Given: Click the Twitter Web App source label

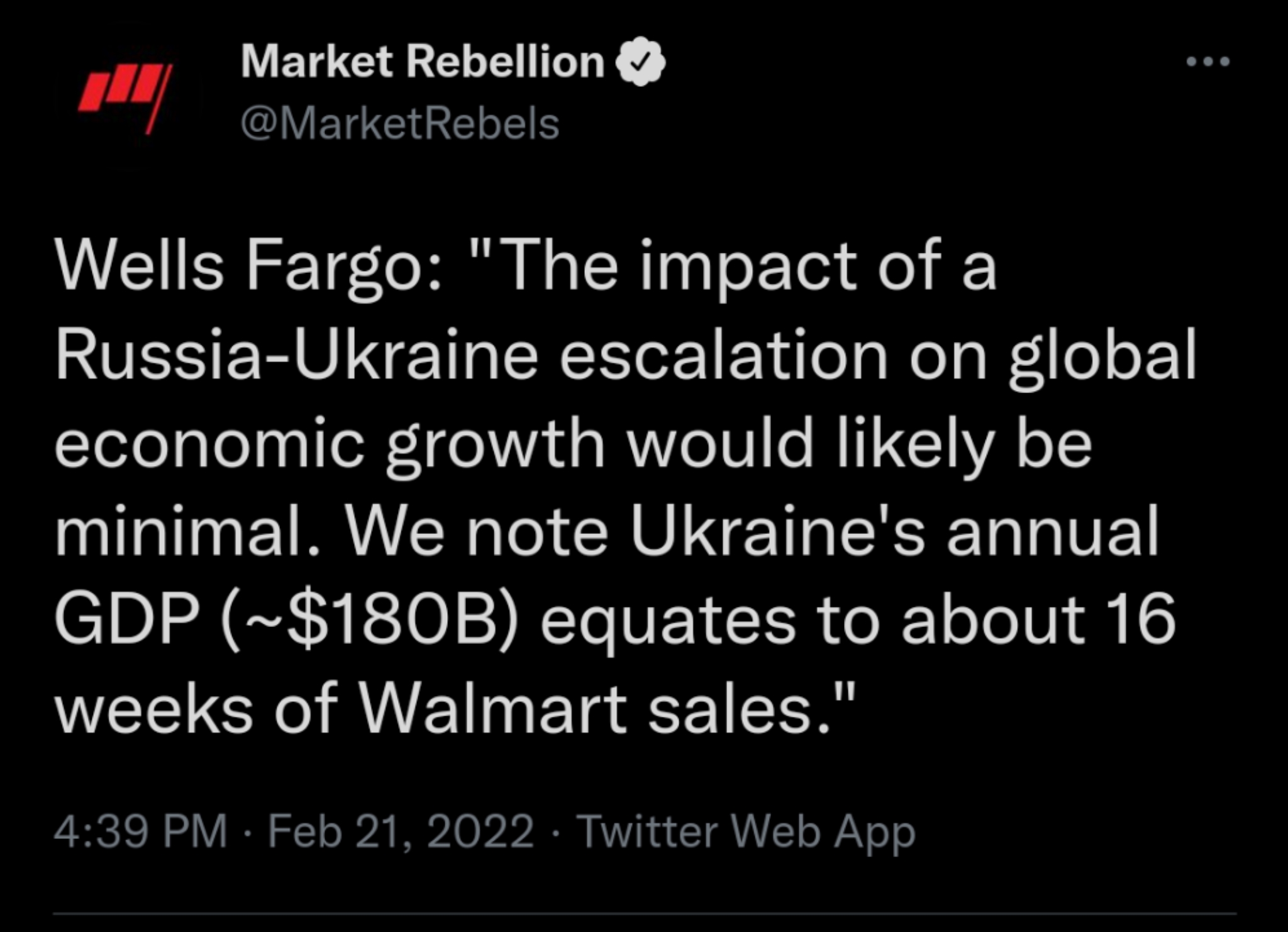Looking at the screenshot, I should point(746,831).
